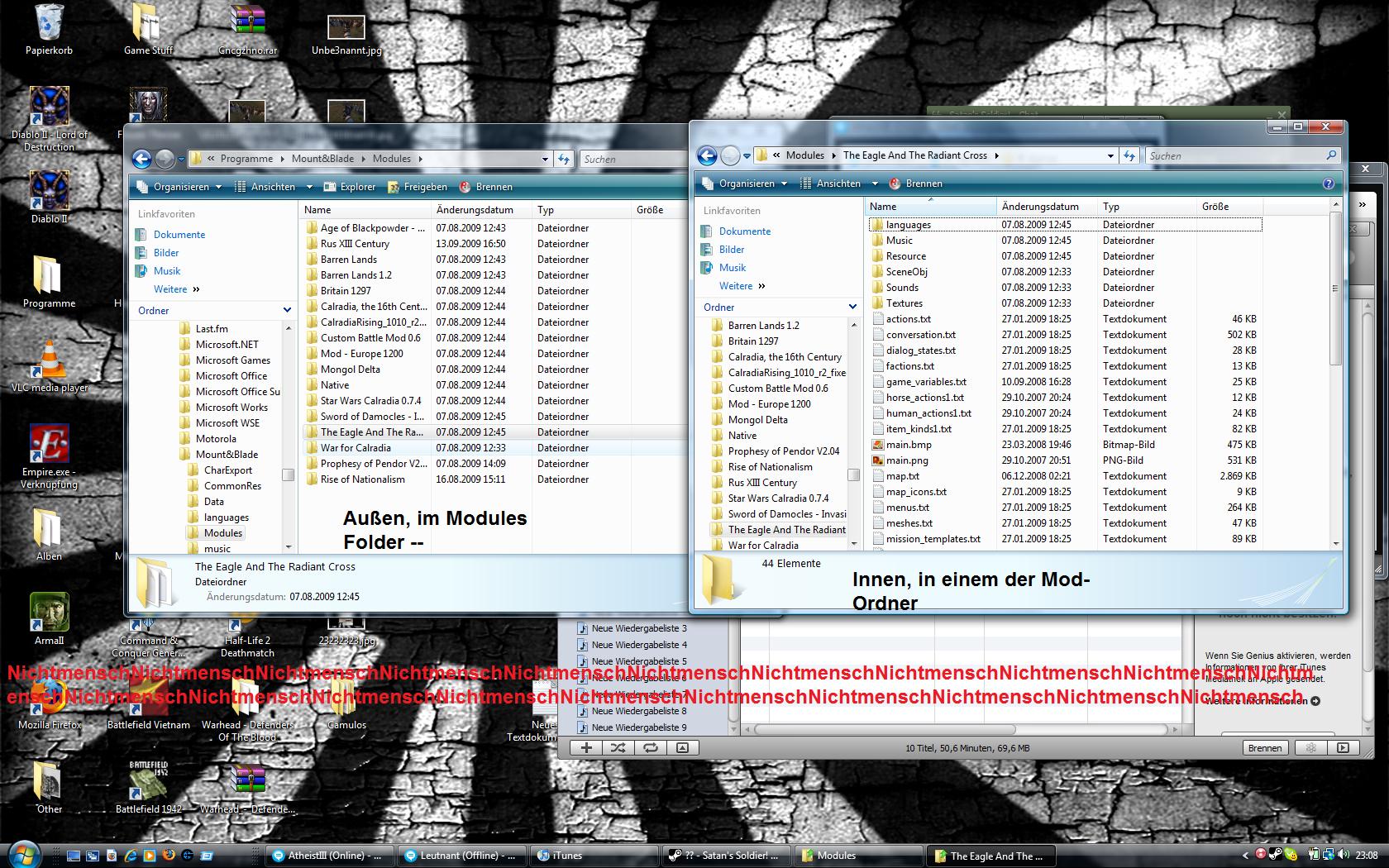1389x868 pixels.
Task: Select Prophesy of Pendor V2.04 in Radiant Cross tree
Action: 783,451
